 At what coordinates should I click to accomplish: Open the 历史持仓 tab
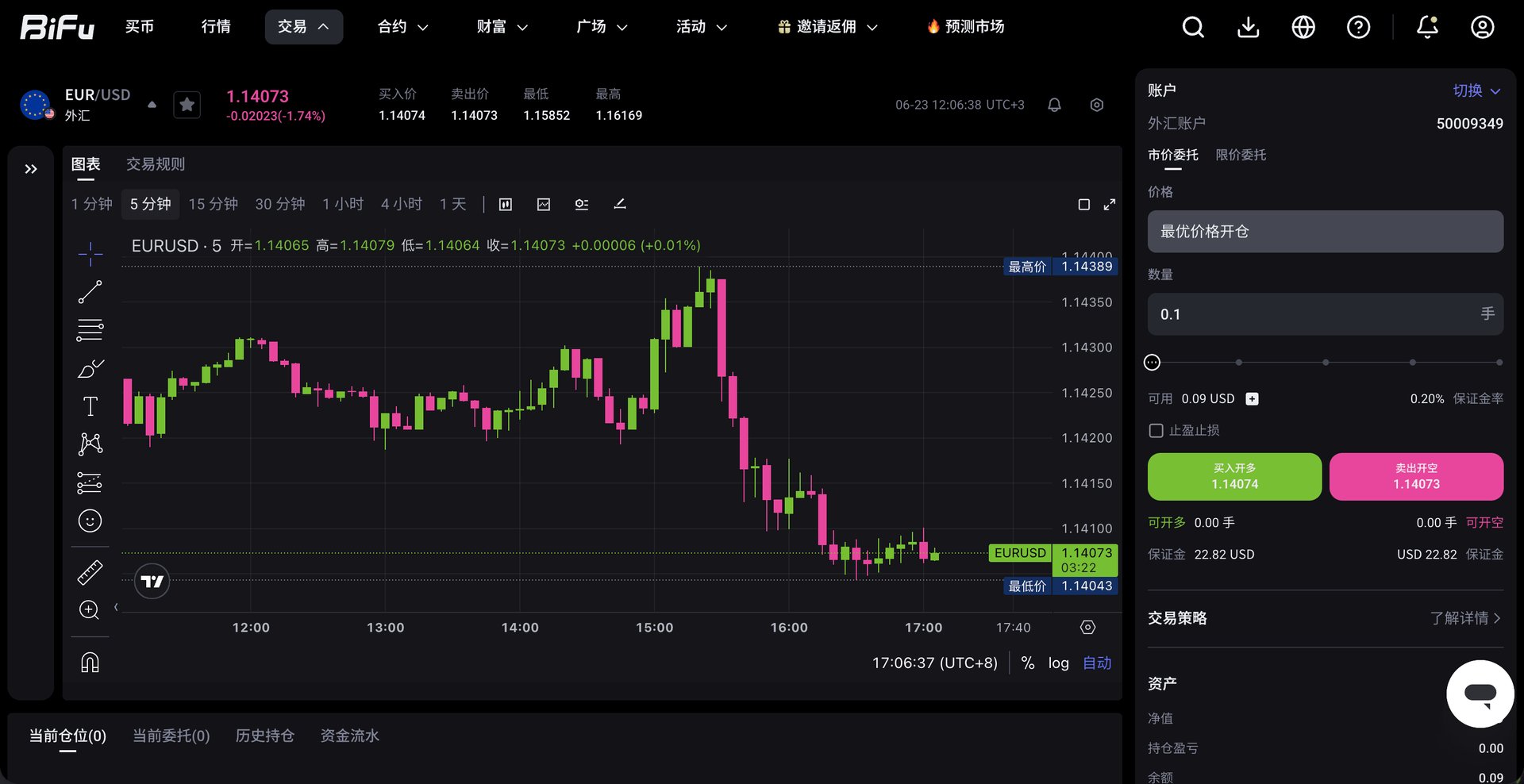point(265,736)
